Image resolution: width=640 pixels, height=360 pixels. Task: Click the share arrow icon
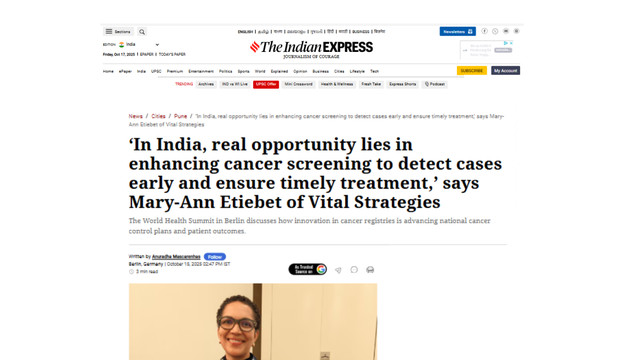coord(338,270)
